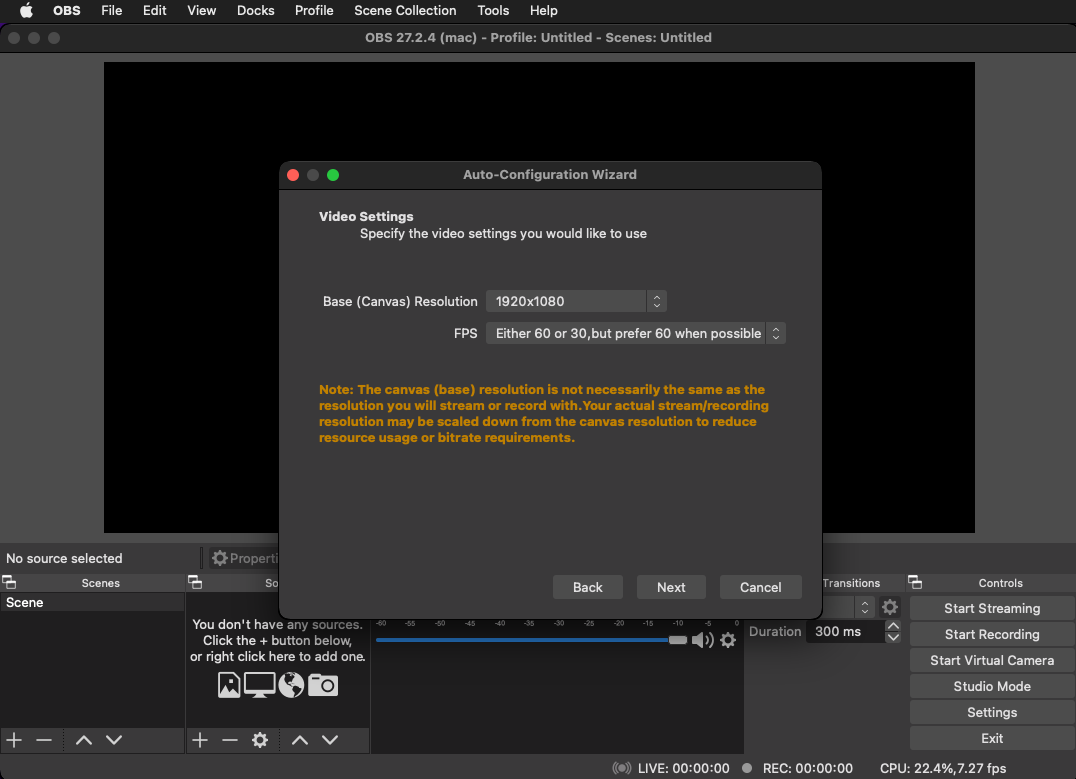Screen dimensions: 1076x779
Task: Adjust the audio volume slider handle
Action: coord(677,640)
